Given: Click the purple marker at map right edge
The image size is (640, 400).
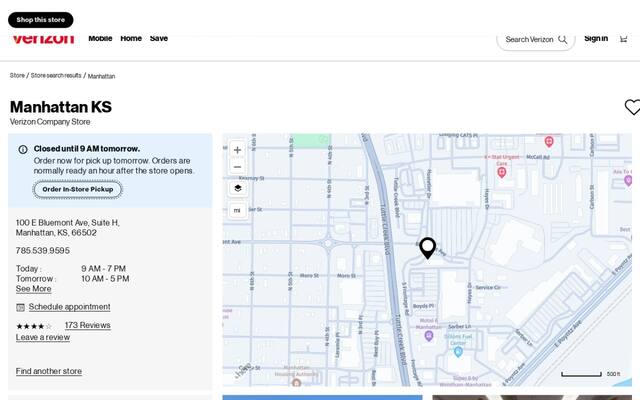Looking at the screenshot, I should click(x=628, y=180).
